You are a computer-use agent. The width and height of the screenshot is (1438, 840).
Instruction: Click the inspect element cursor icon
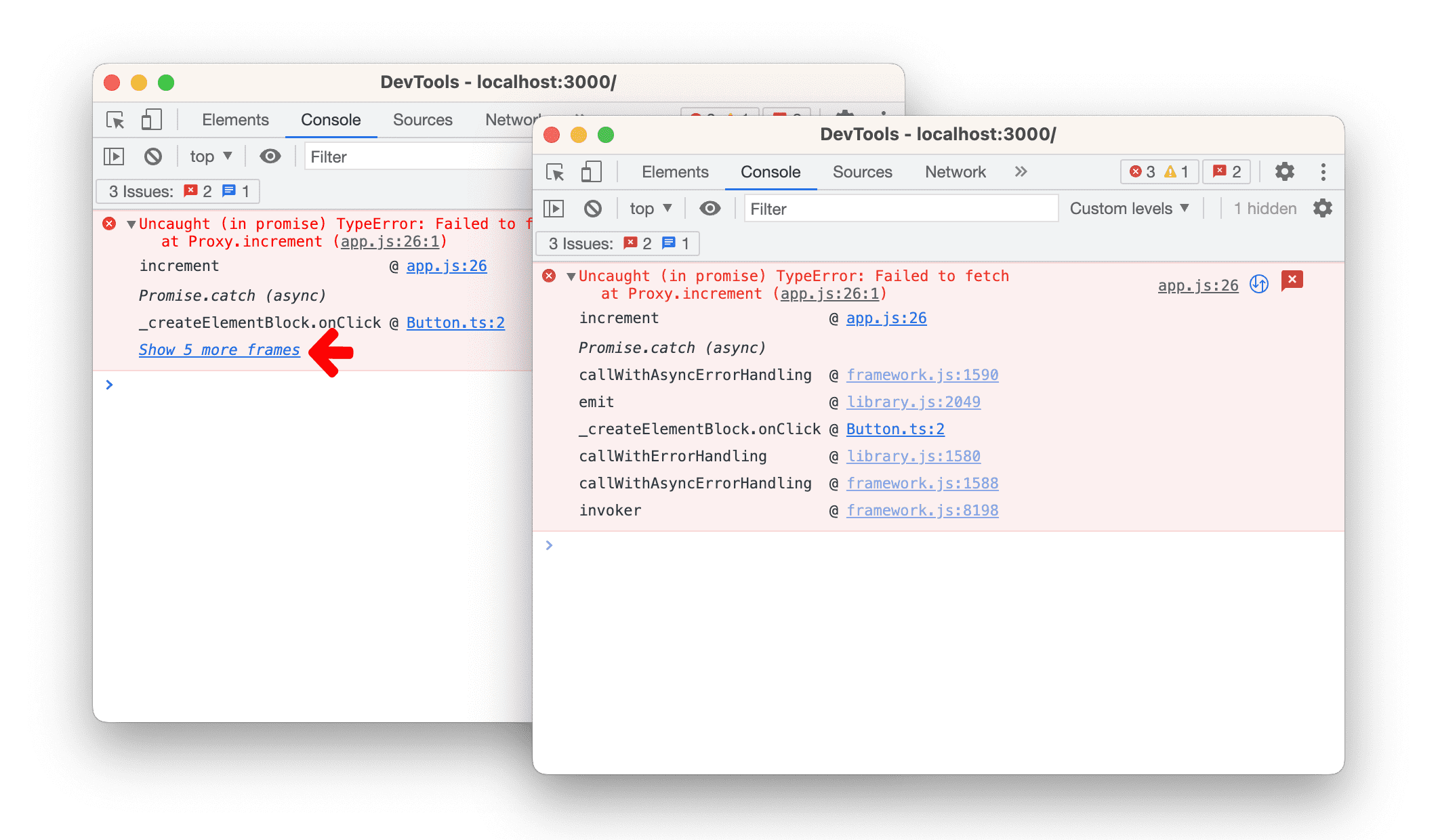(x=113, y=120)
